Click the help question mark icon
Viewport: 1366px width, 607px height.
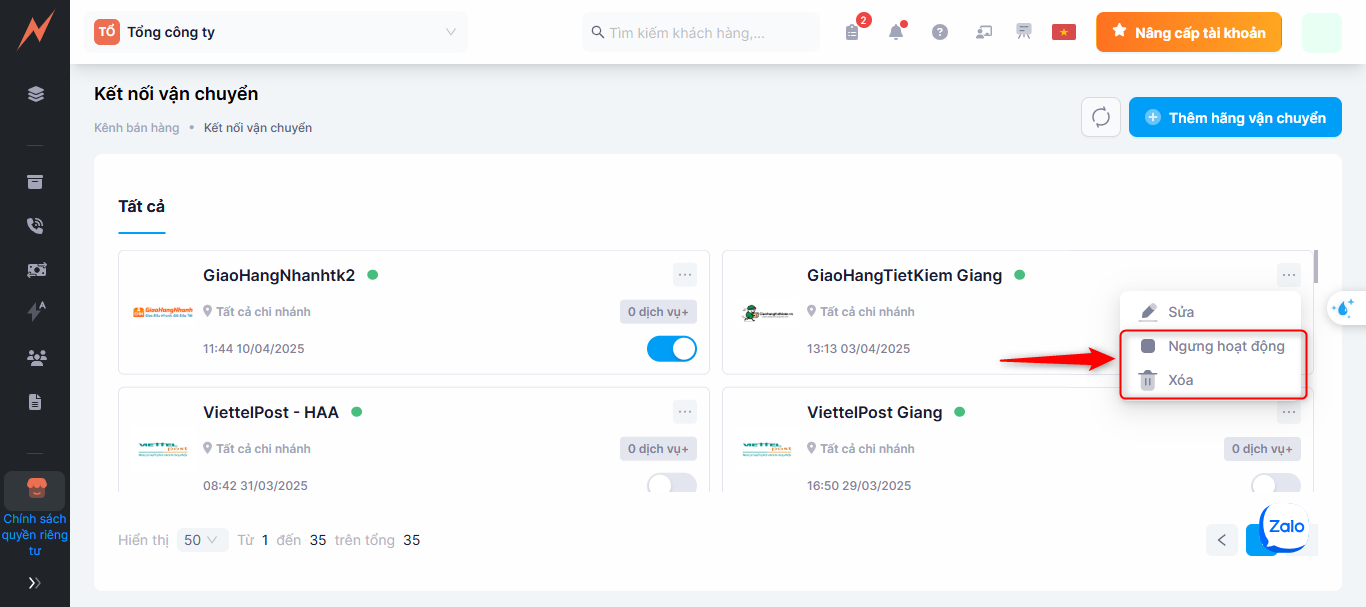point(940,32)
